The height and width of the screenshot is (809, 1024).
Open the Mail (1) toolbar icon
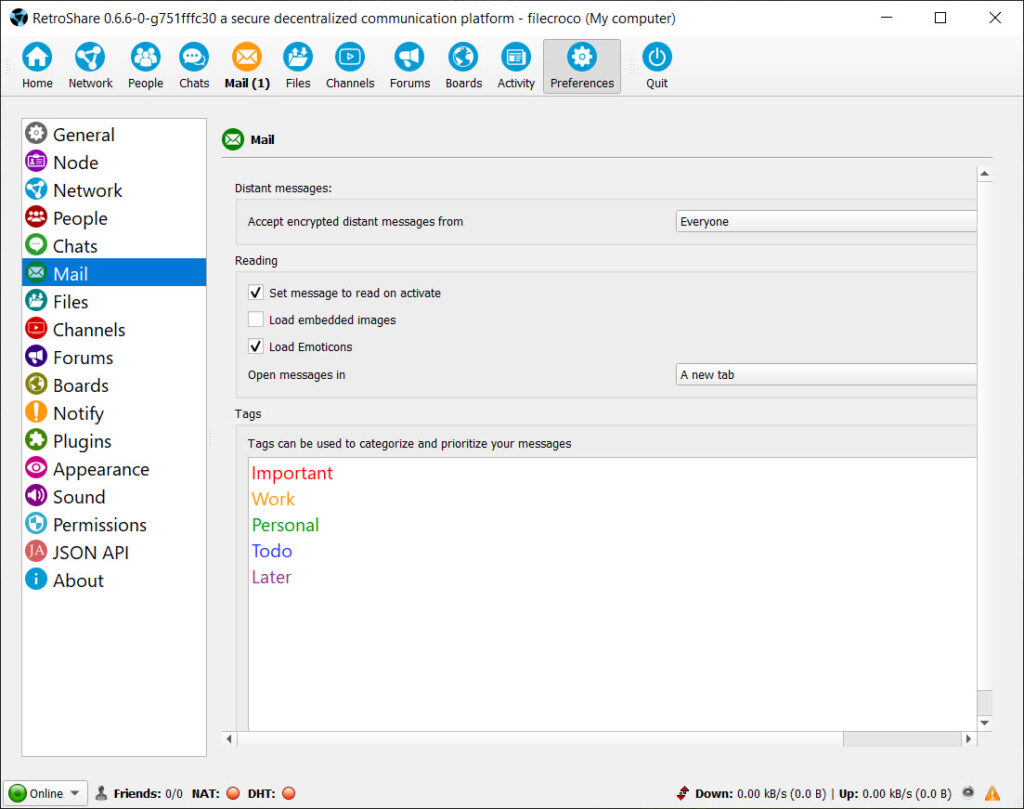[247, 66]
